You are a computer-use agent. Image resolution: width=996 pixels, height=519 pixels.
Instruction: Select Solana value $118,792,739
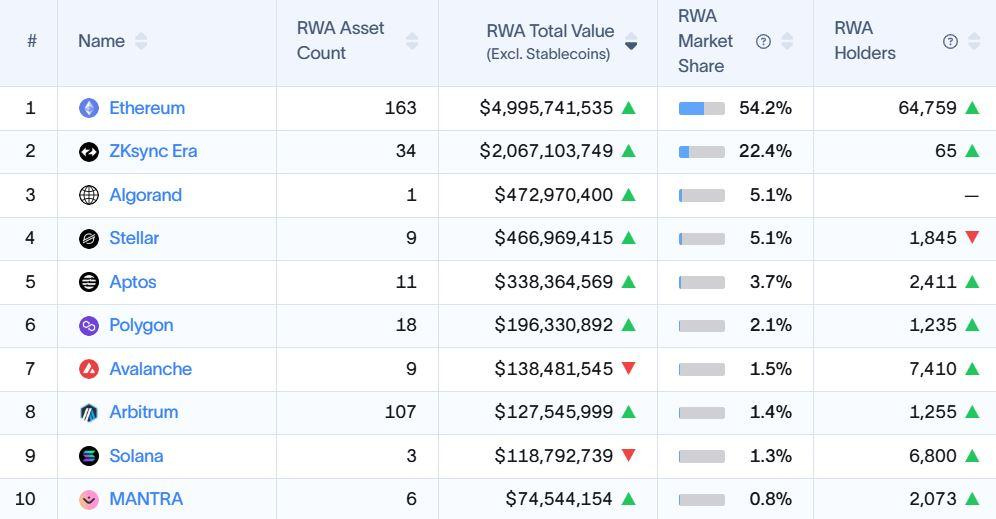pyautogui.click(x=554, y=455)
